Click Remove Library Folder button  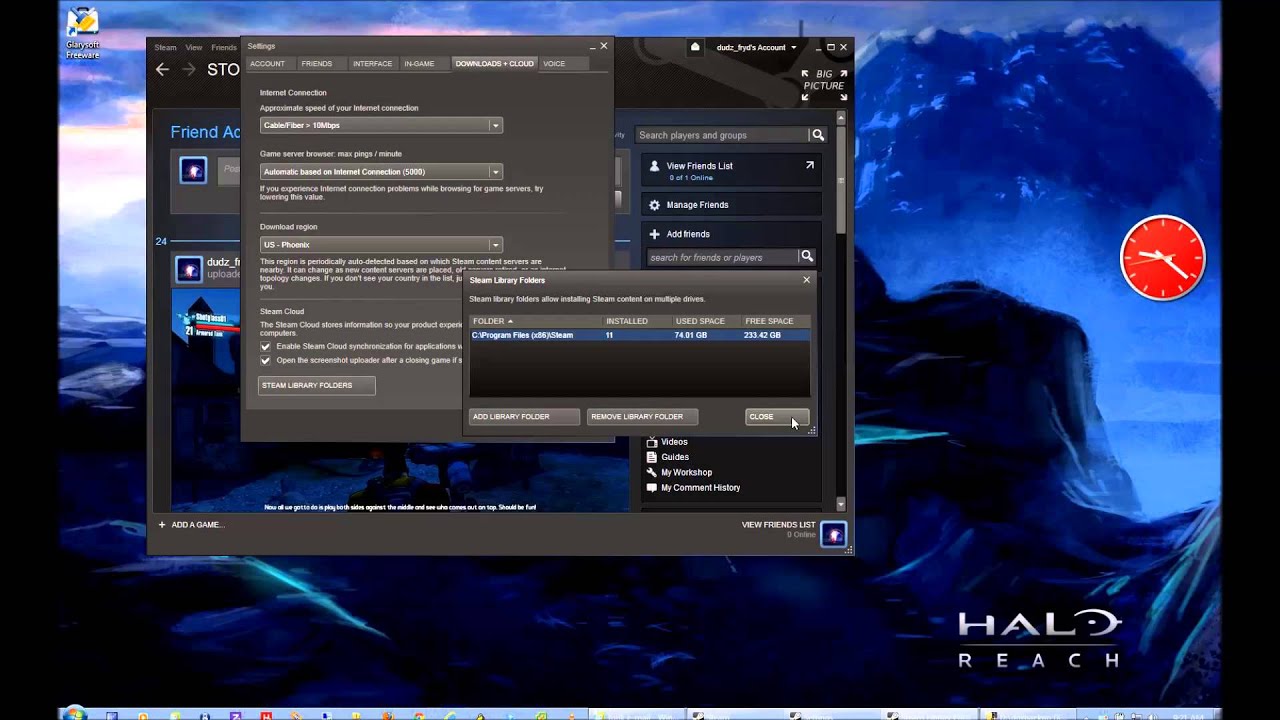(x=642, y=416)
